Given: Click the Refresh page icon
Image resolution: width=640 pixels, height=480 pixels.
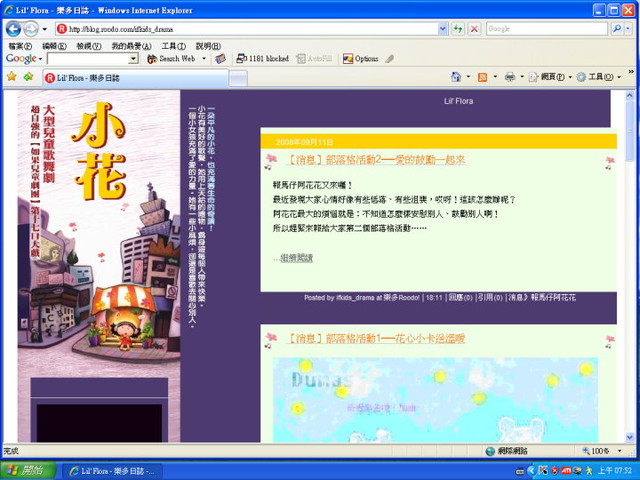Looking at the screenshot, I should [x=458, y=29].
